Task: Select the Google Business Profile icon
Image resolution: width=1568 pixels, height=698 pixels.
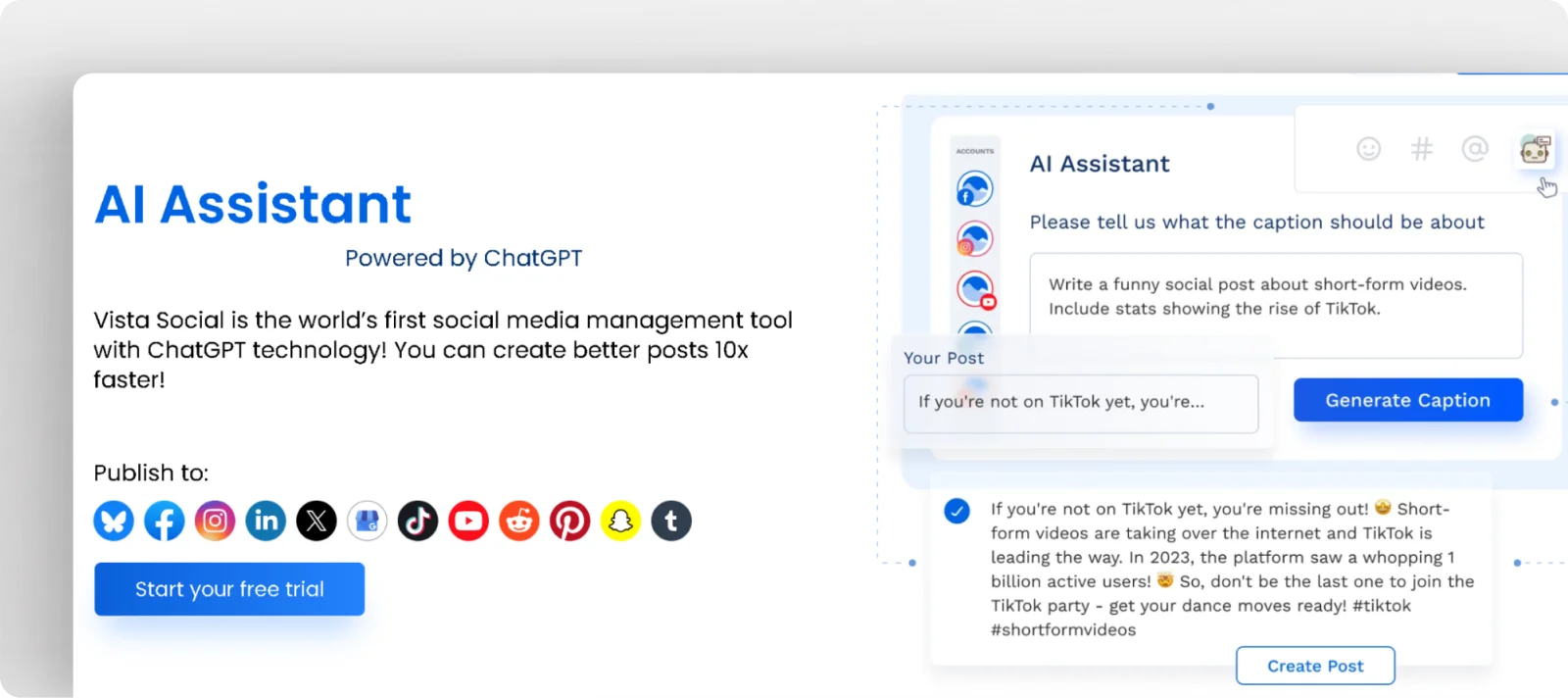Action: coord(367,521)
